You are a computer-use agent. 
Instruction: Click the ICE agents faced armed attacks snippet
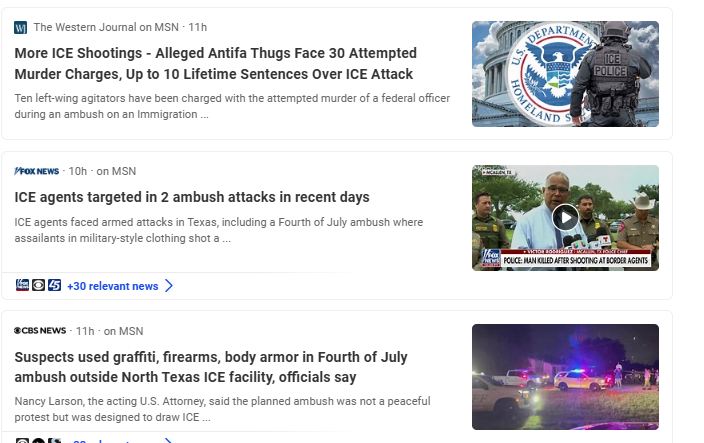[219, 230]
